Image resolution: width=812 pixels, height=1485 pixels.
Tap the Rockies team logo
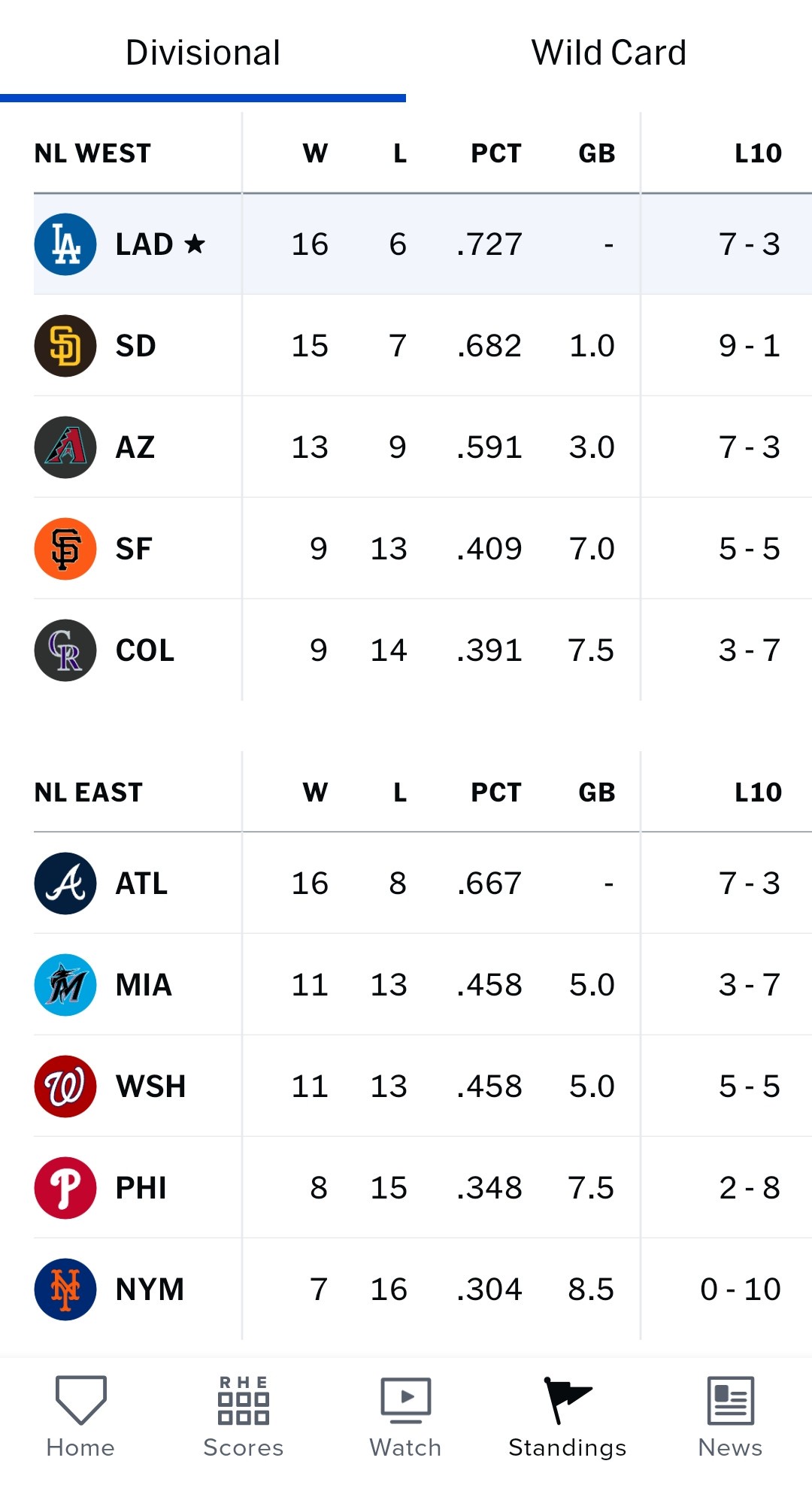pos(65,650)
